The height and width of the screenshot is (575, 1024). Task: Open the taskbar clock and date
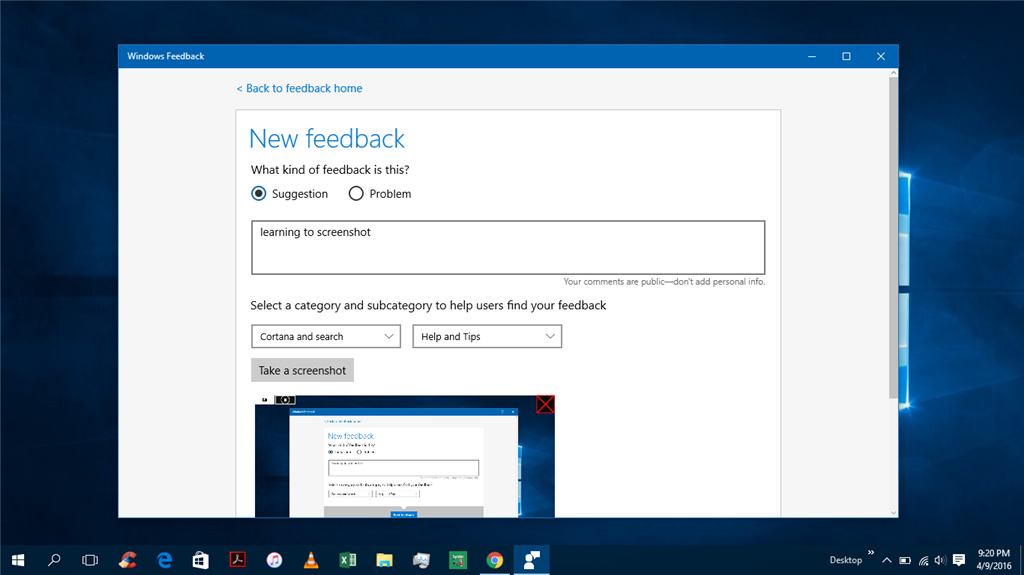(x=993, y=560)
